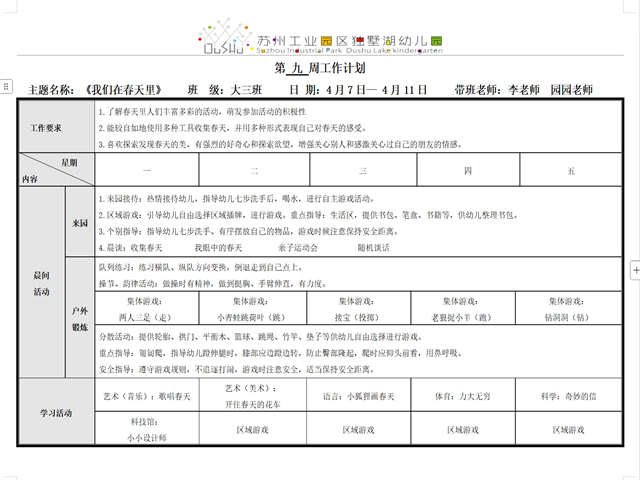Click the 艺术（音乐）：歌唱春天 cell
Screen dimensions: 640x480
147,397
